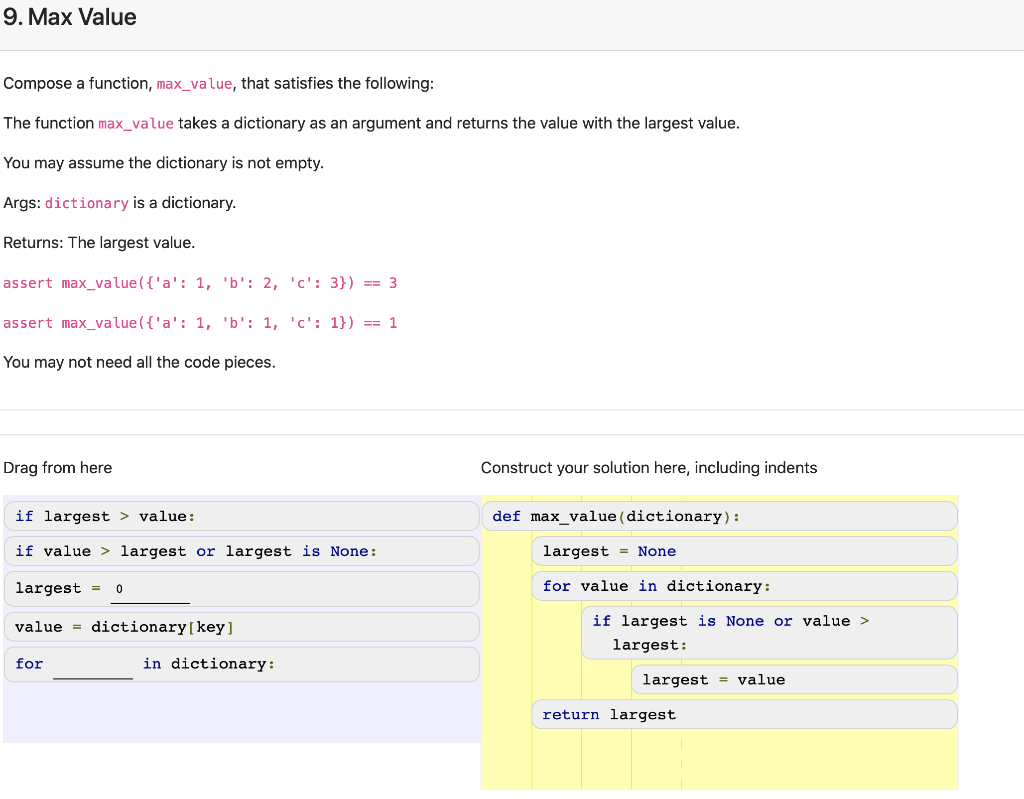Select the 'largest = value' solution block
Viewport: 1024px width, 799px height.
point(715,679)
